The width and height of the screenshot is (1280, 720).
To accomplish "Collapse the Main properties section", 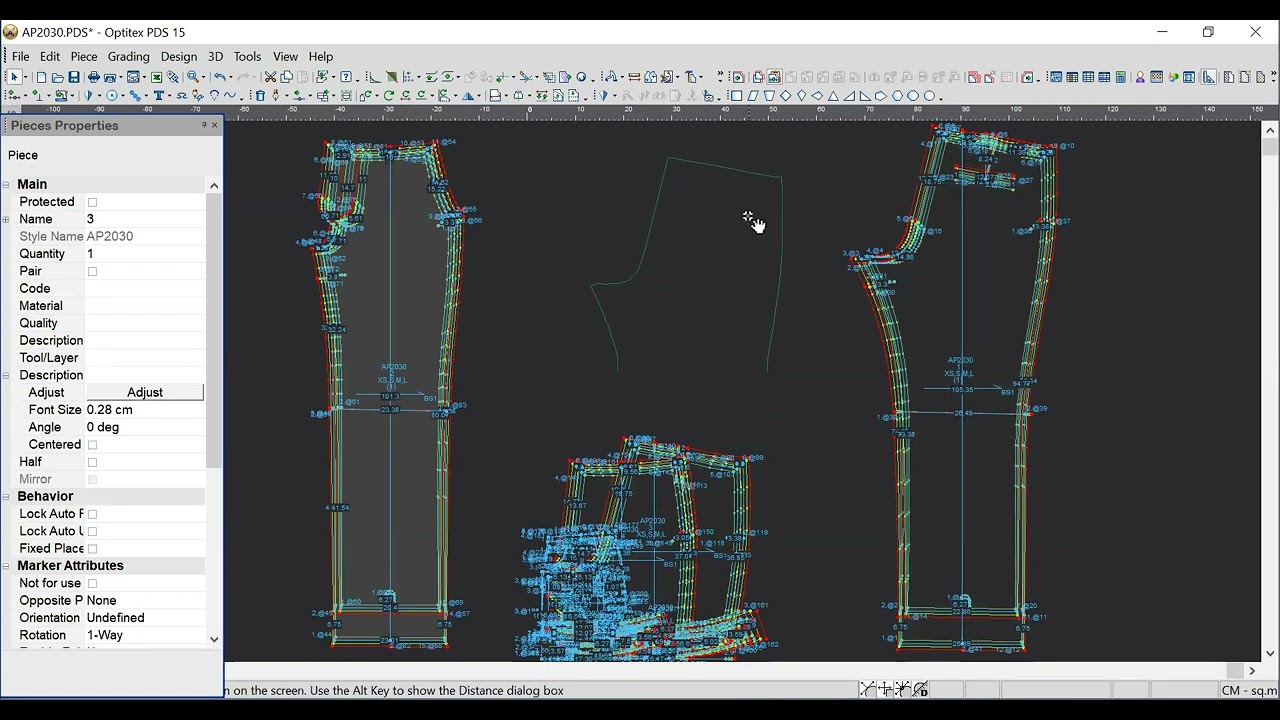I will pos(6,185).
